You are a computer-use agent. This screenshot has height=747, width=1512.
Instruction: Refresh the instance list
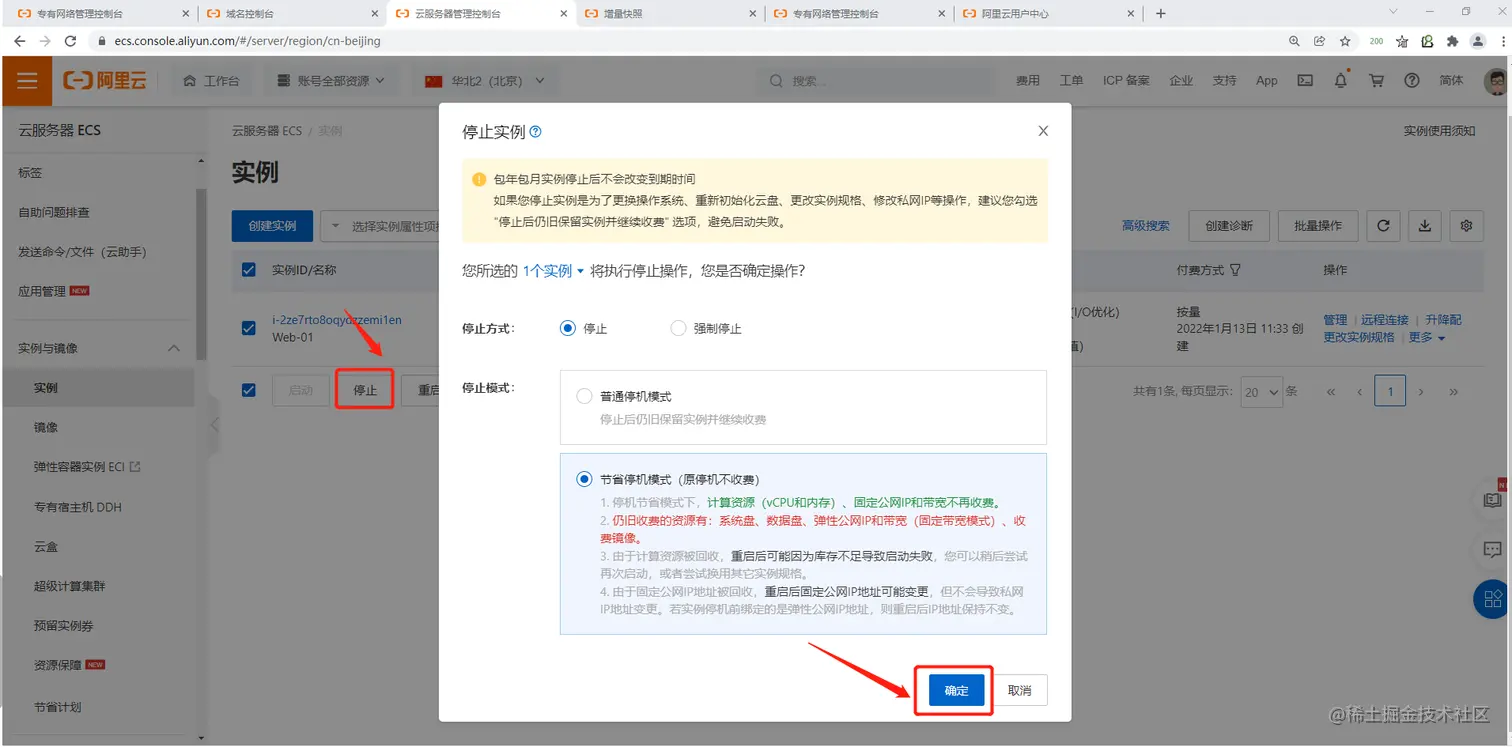[1383, 226]
